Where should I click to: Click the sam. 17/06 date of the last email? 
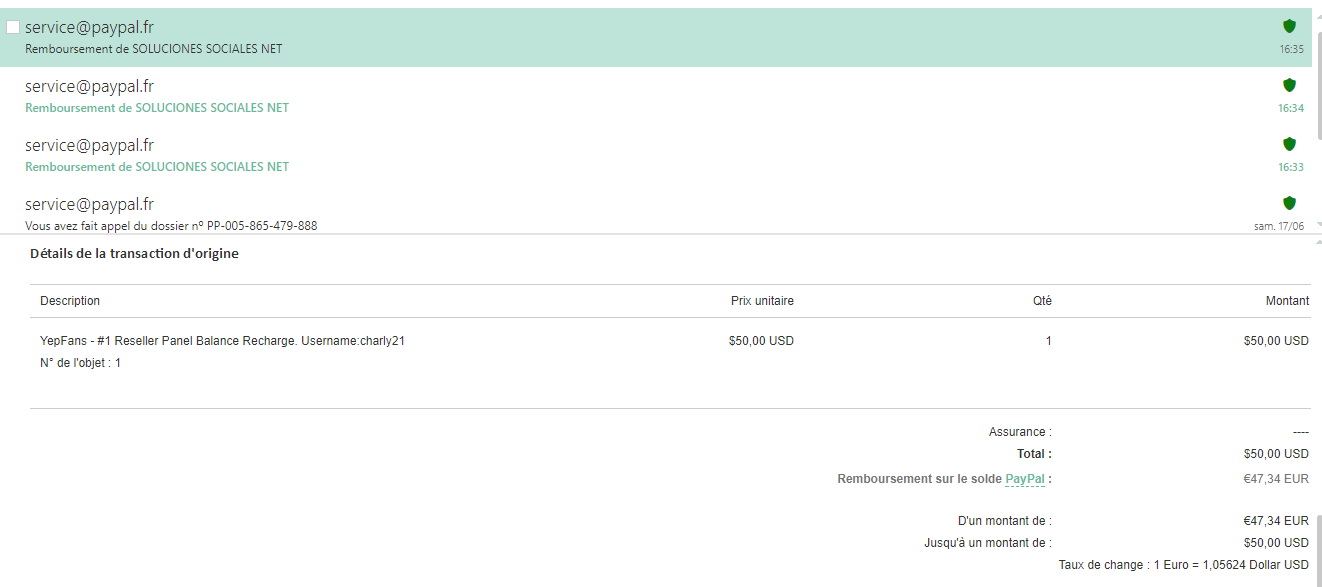pos(1279,226)
